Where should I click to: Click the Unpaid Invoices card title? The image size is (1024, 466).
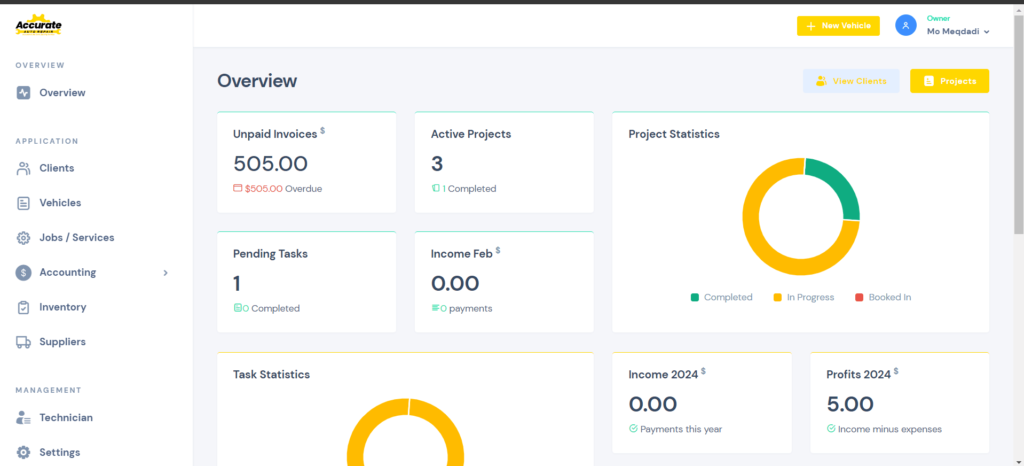pyautogui.click(x=275, y=134)
